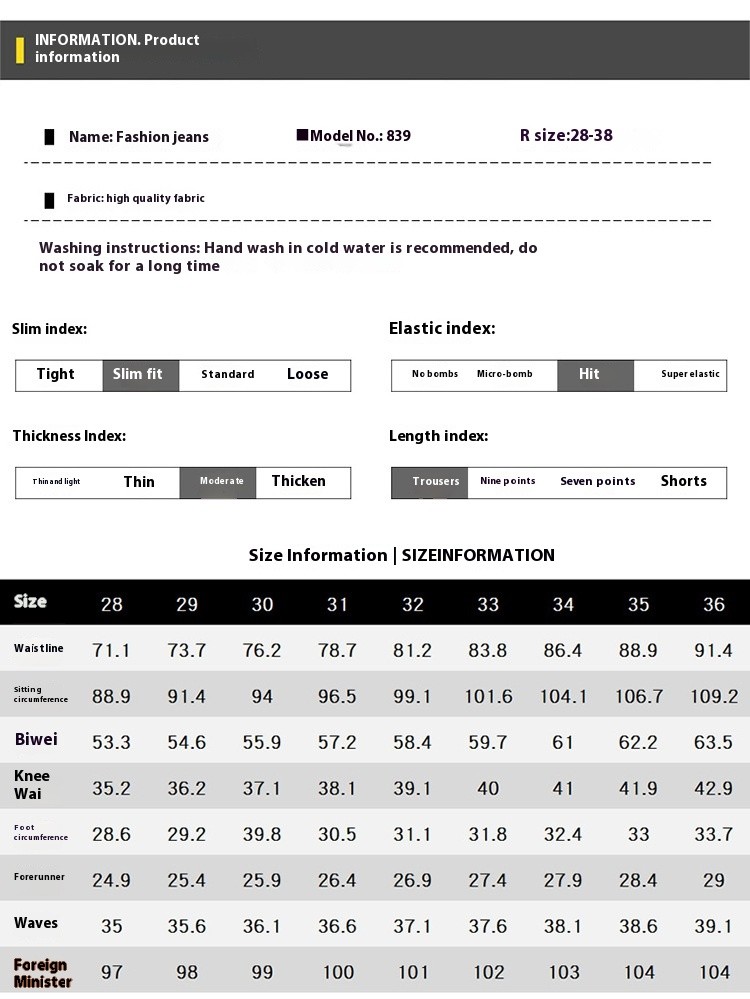
Task: Click the Size Information heading
Action: click(x=401, y=555)
